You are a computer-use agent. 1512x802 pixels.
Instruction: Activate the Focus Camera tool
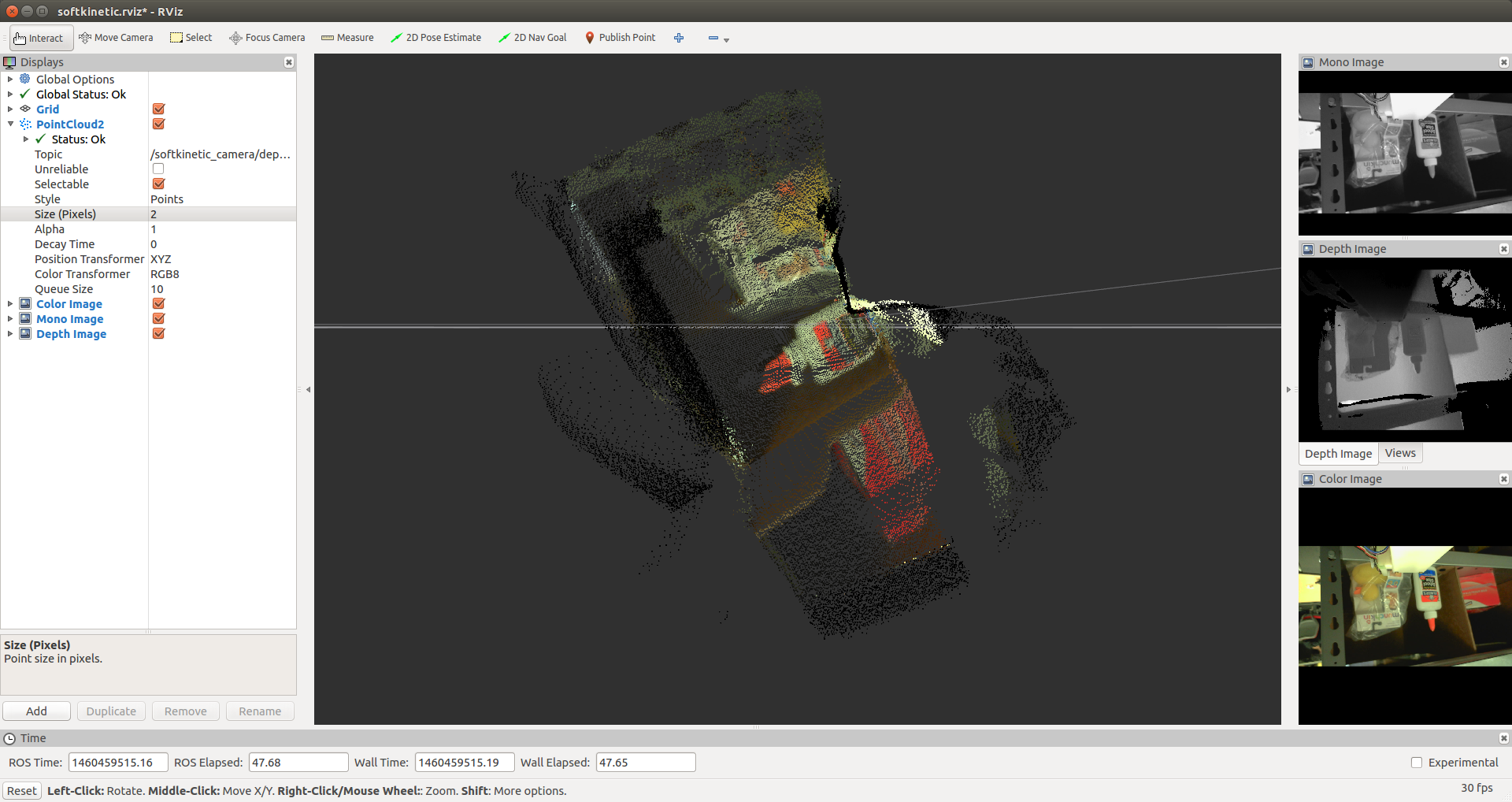[x=267, y=38]
